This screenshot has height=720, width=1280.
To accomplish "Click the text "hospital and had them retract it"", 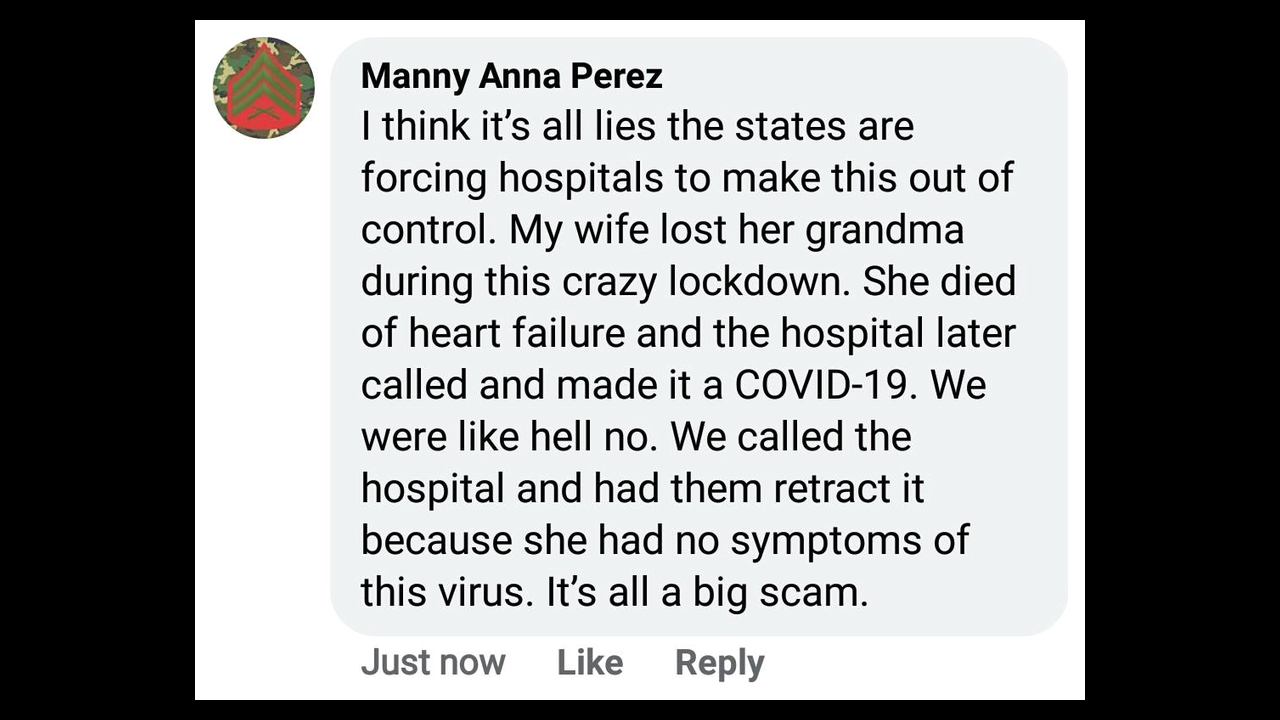I will [x=642, y=489].
